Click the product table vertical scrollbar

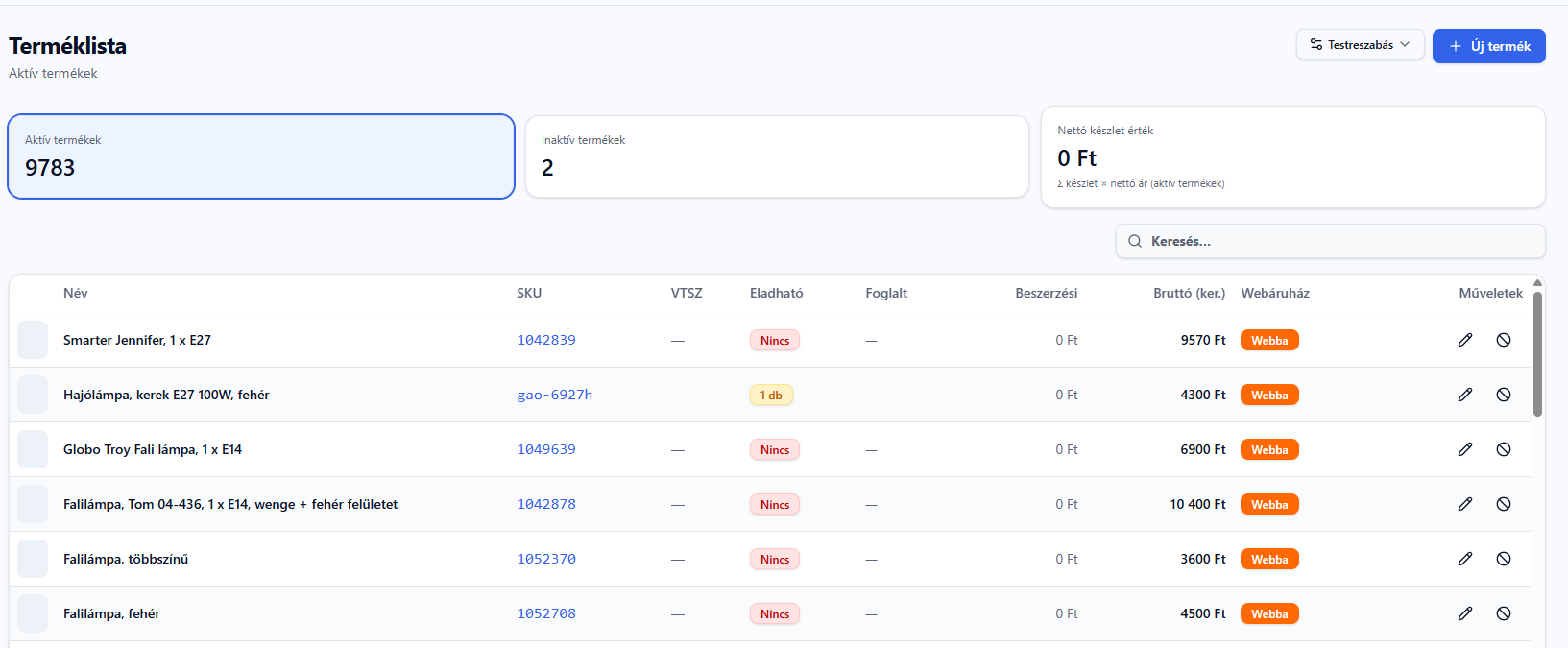click(x=1537, y=353)
